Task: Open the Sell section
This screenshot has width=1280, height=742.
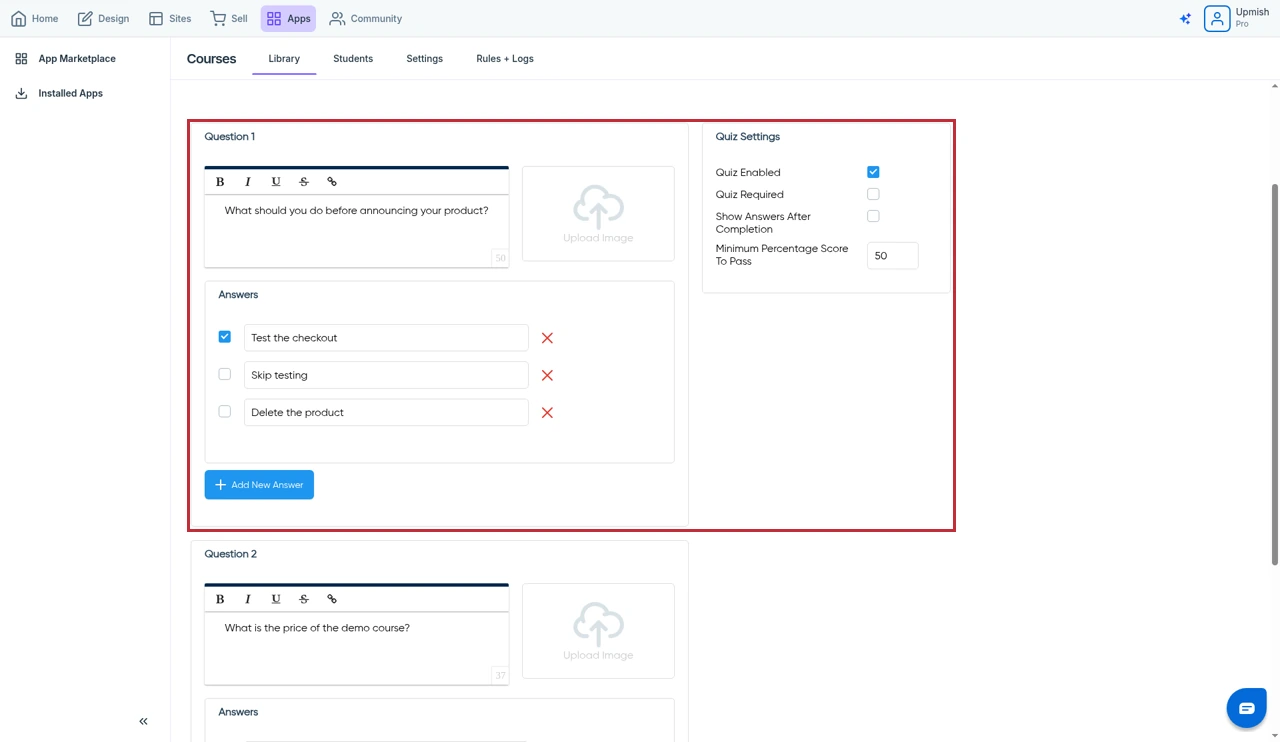Action: (229, 18)
